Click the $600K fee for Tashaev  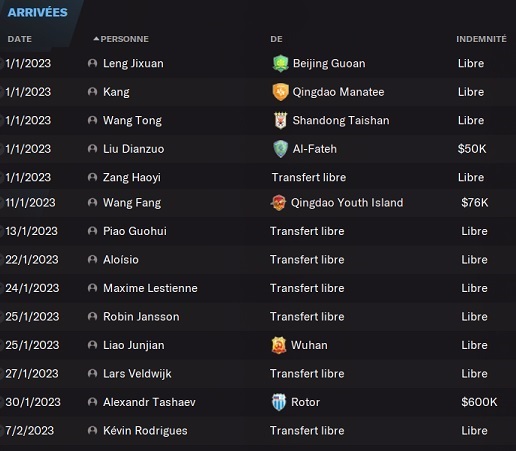479,402
